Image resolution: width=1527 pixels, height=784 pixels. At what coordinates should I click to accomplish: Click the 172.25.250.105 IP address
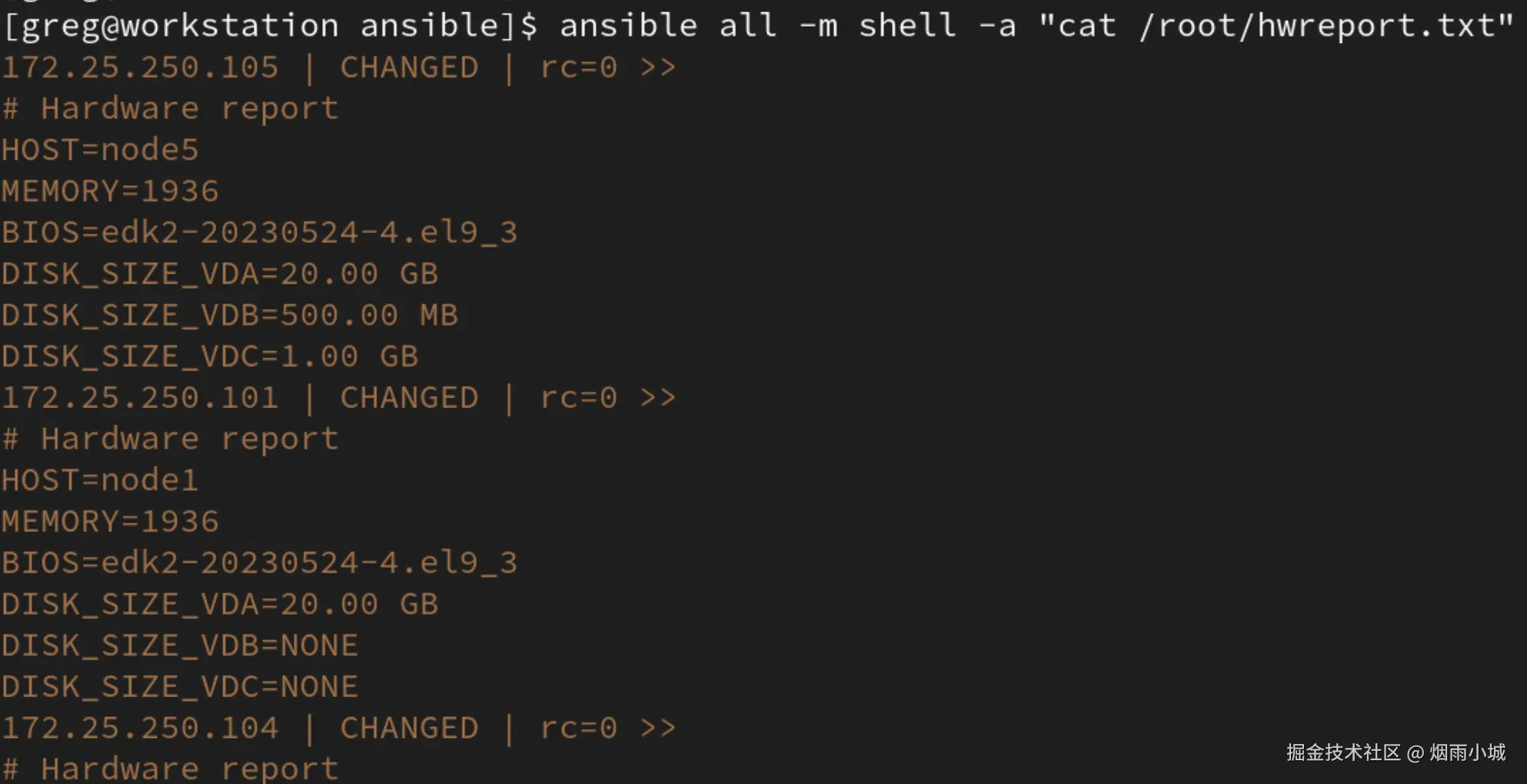[140, 68]
